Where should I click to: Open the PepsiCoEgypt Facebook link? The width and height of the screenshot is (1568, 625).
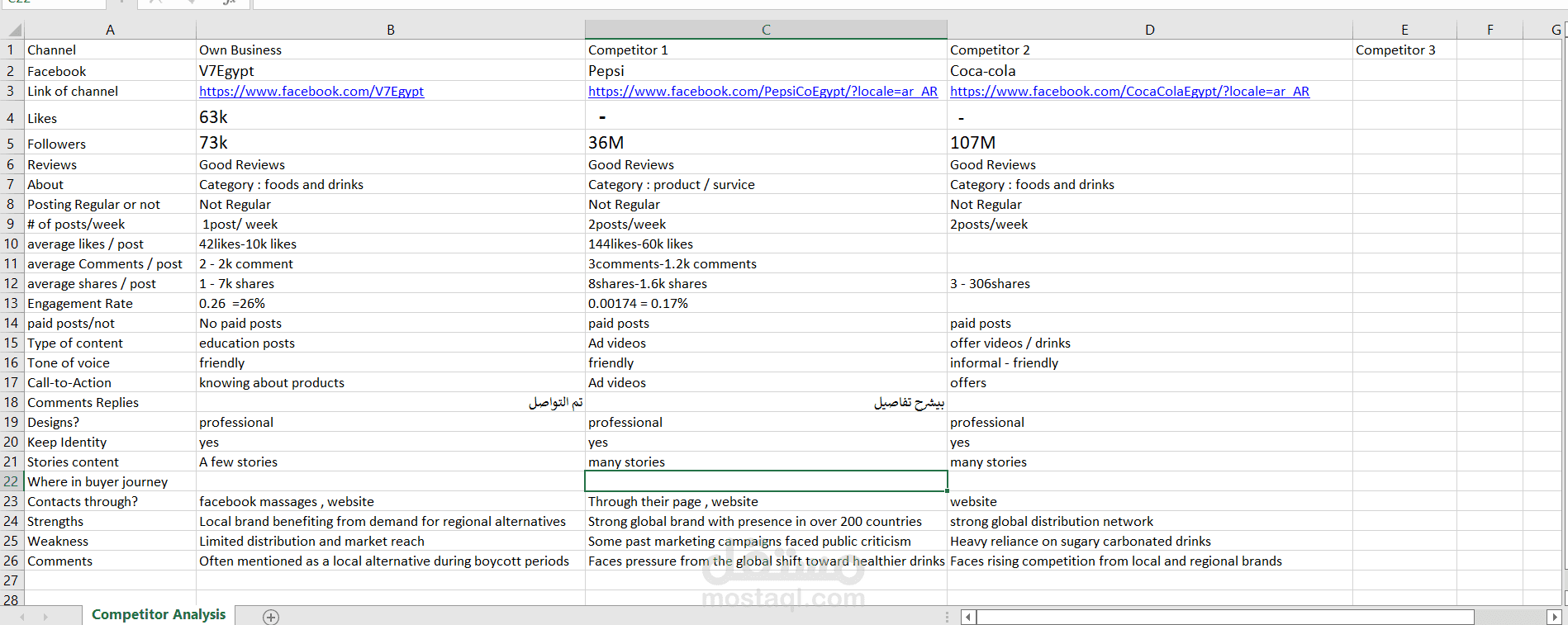(x=763, y=92)
